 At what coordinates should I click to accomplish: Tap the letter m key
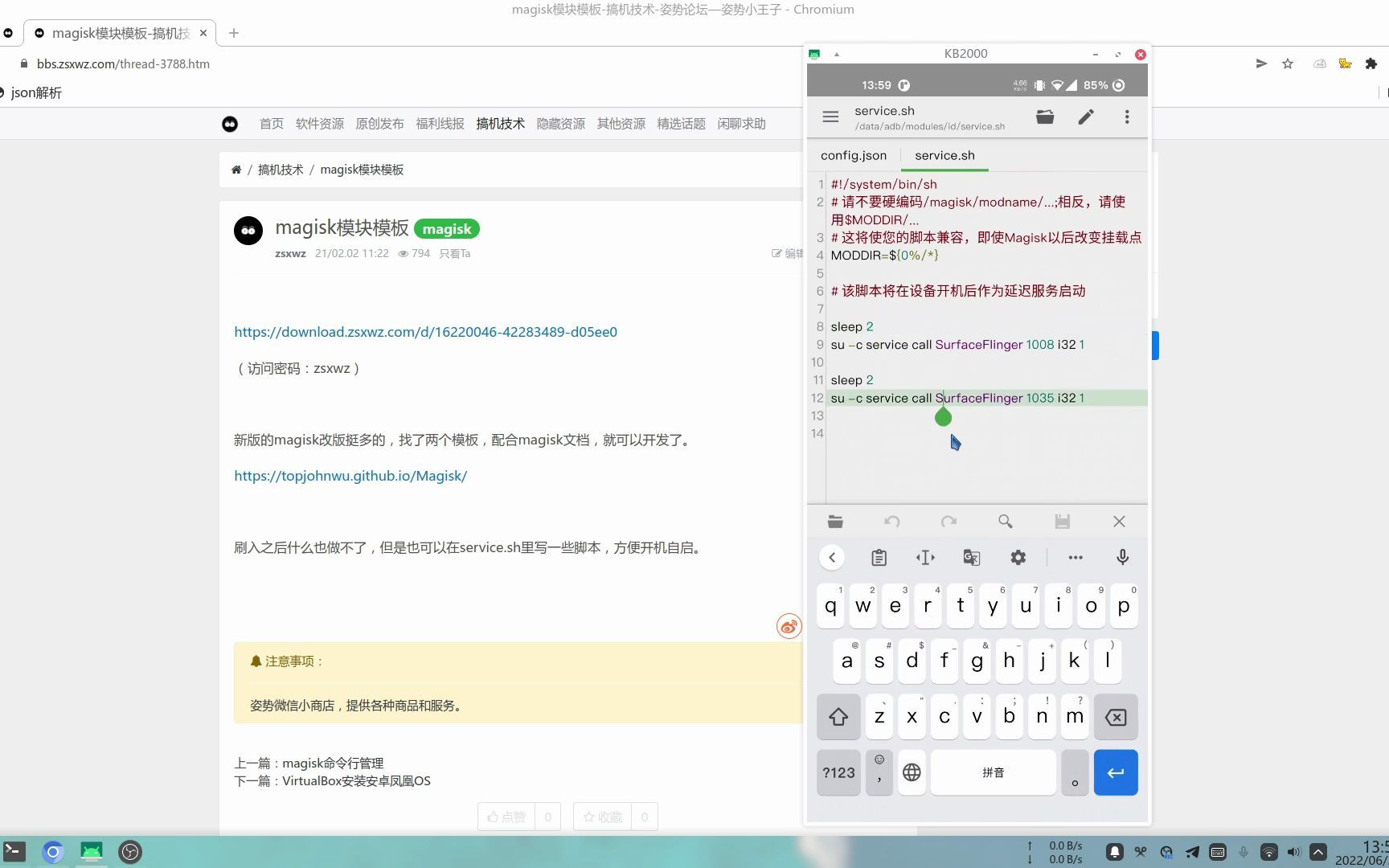[x=1075, y=717]
